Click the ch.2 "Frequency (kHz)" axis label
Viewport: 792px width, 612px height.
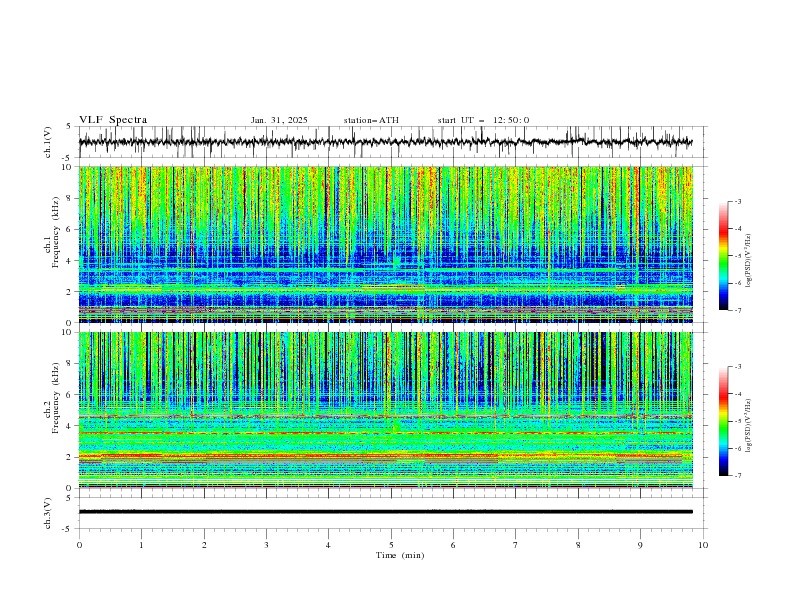point(55,398)
